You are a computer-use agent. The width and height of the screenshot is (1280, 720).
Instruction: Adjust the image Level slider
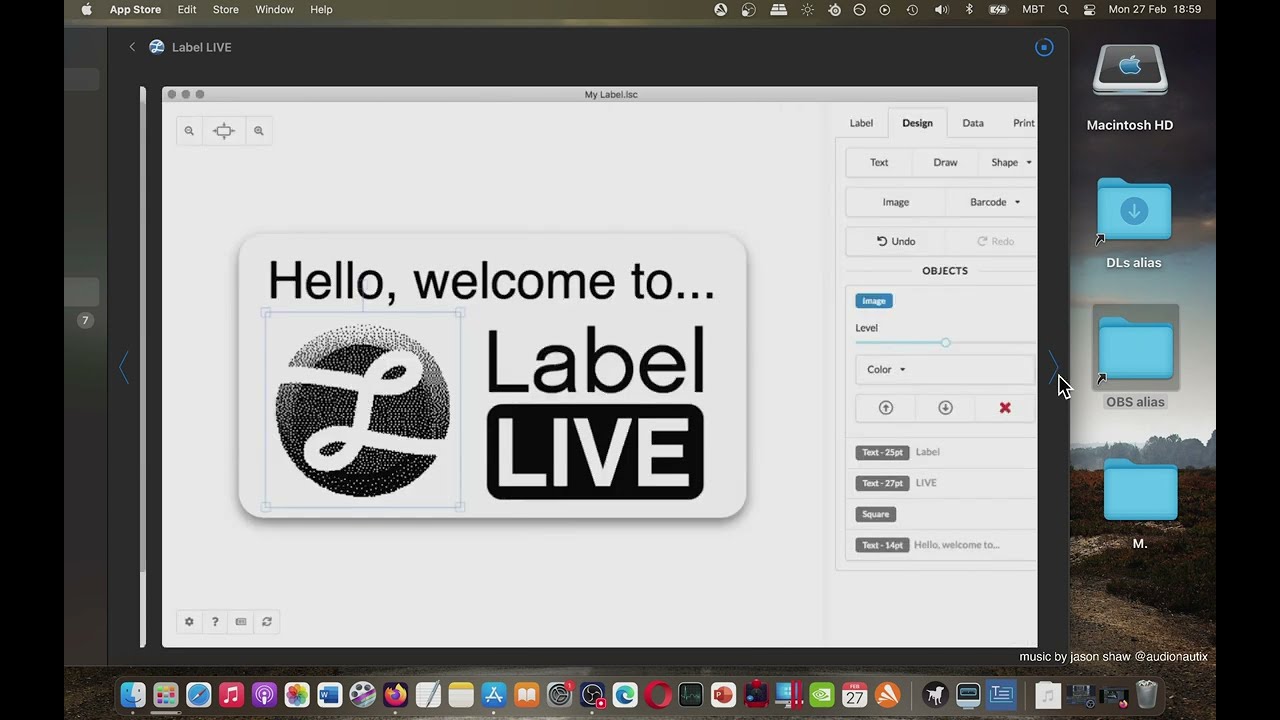[945, 343]
